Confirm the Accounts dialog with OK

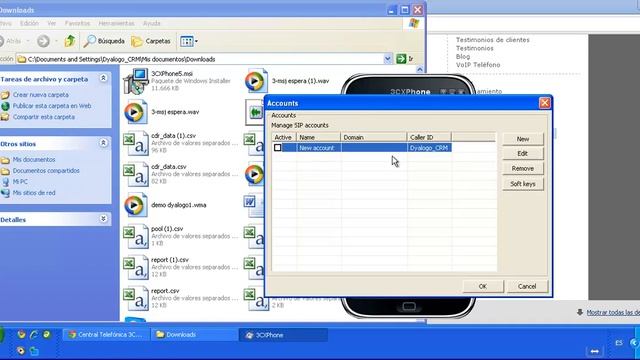pos(483,287)
